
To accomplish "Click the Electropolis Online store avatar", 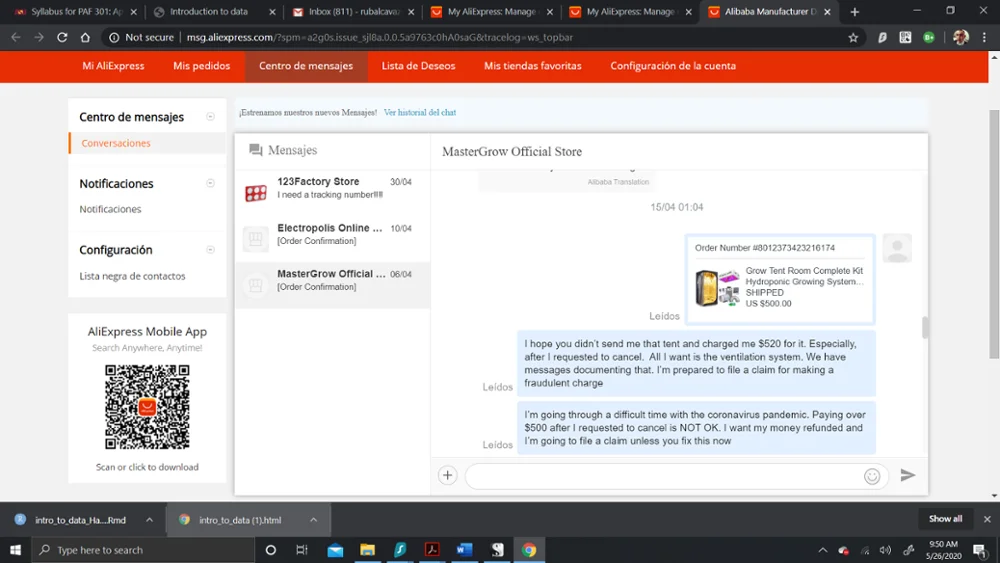I will pyautogui.click(x=256, y=238).
